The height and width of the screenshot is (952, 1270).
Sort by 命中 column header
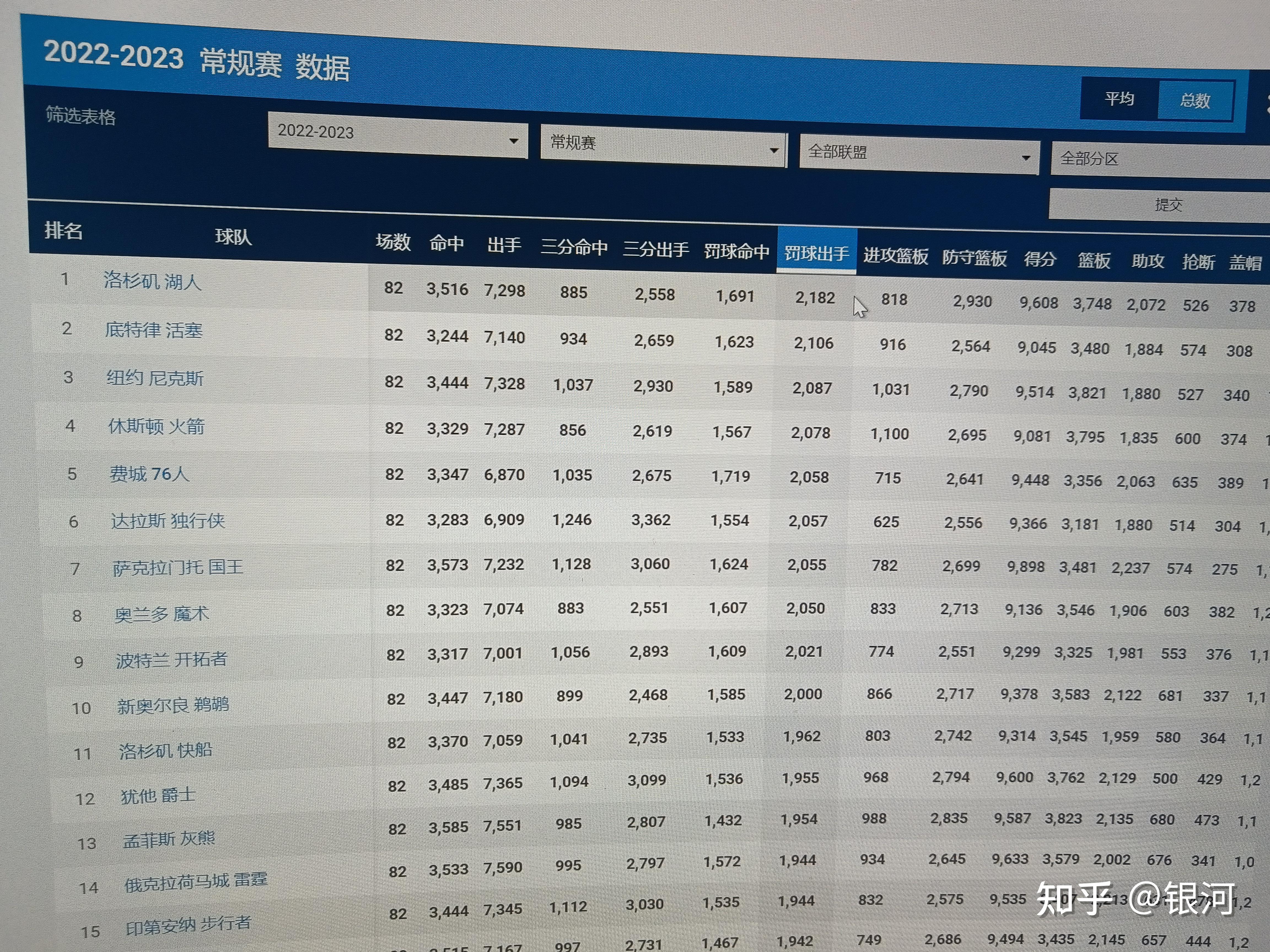click(447, 243)
